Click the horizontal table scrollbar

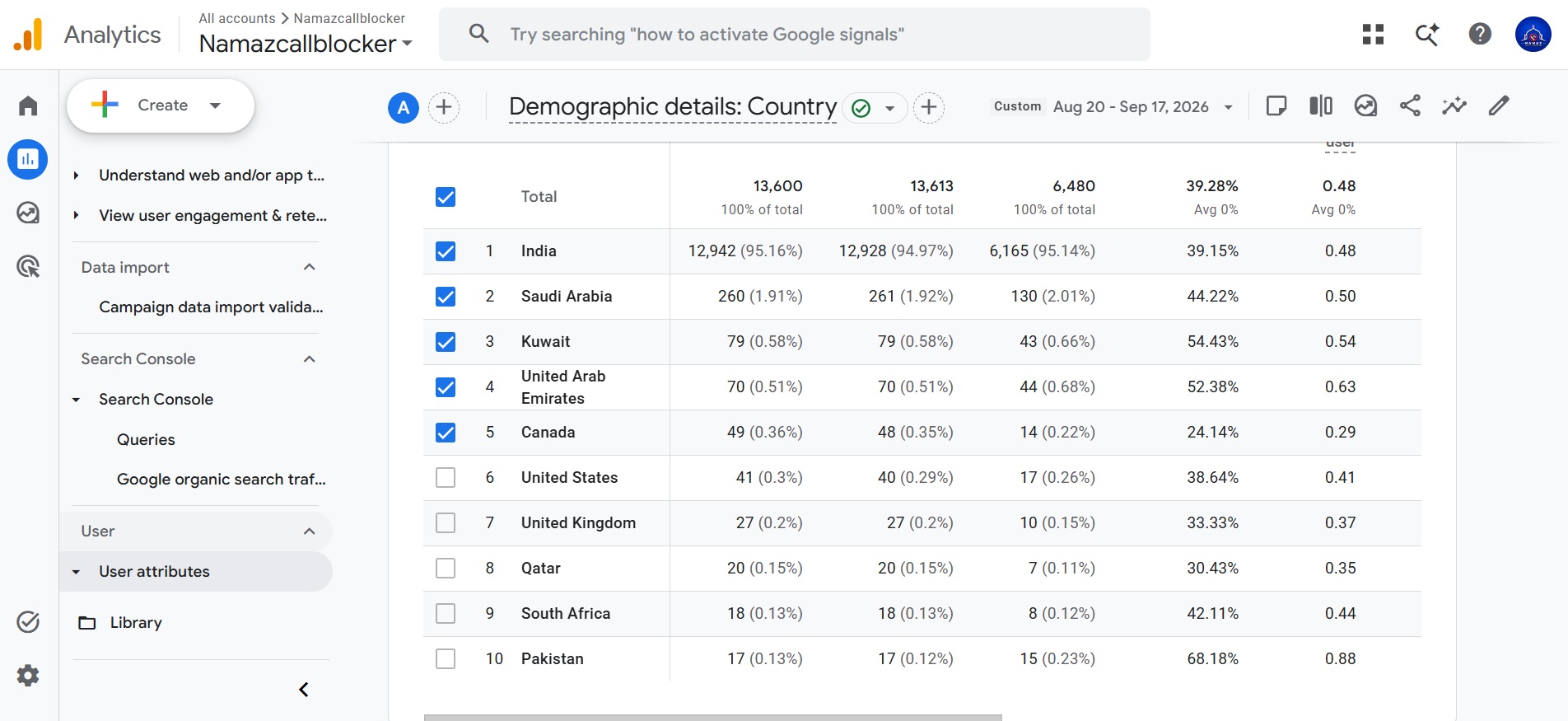713,718
